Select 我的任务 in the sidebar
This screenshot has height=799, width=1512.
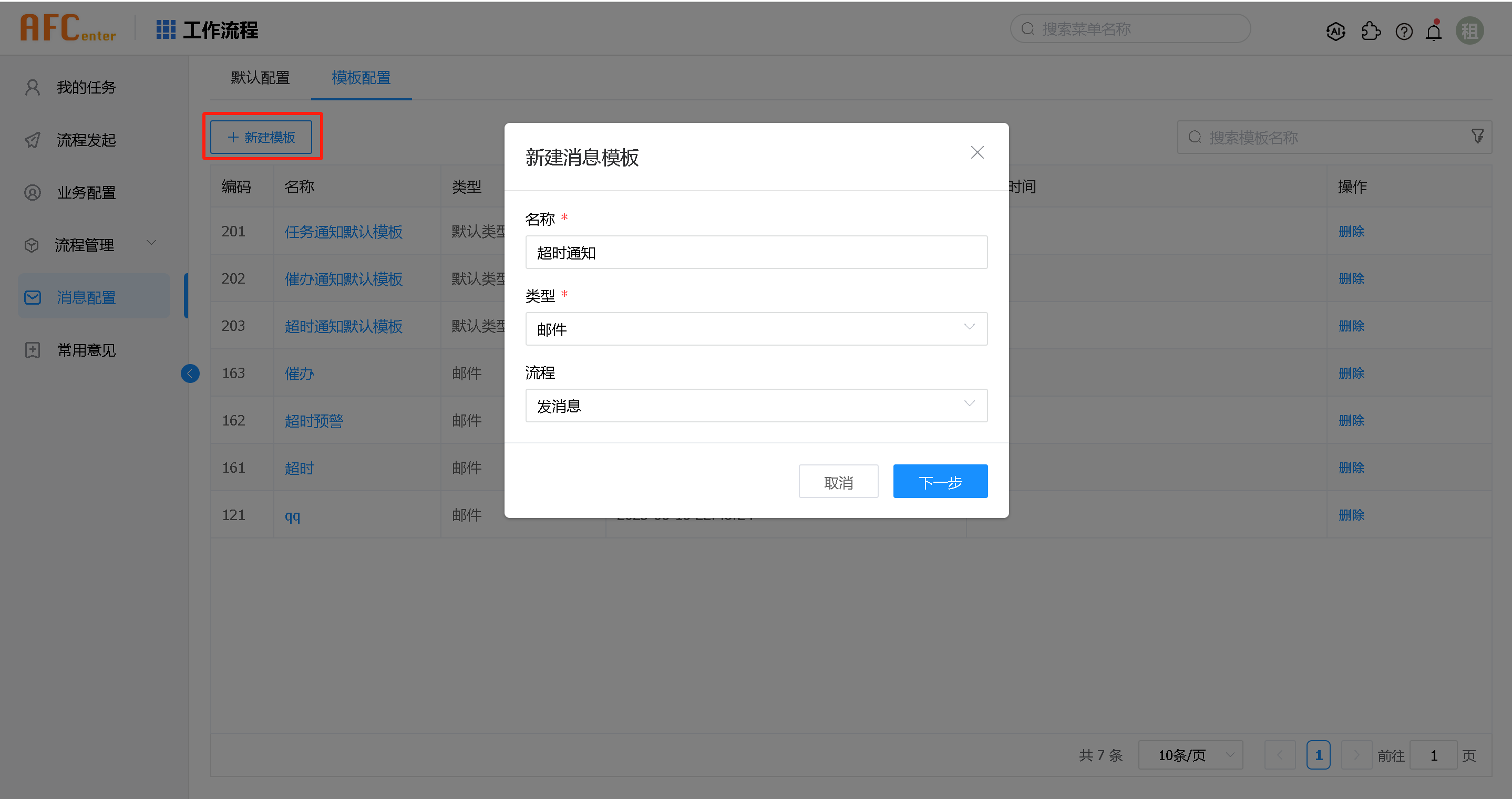tap(86, 87)
